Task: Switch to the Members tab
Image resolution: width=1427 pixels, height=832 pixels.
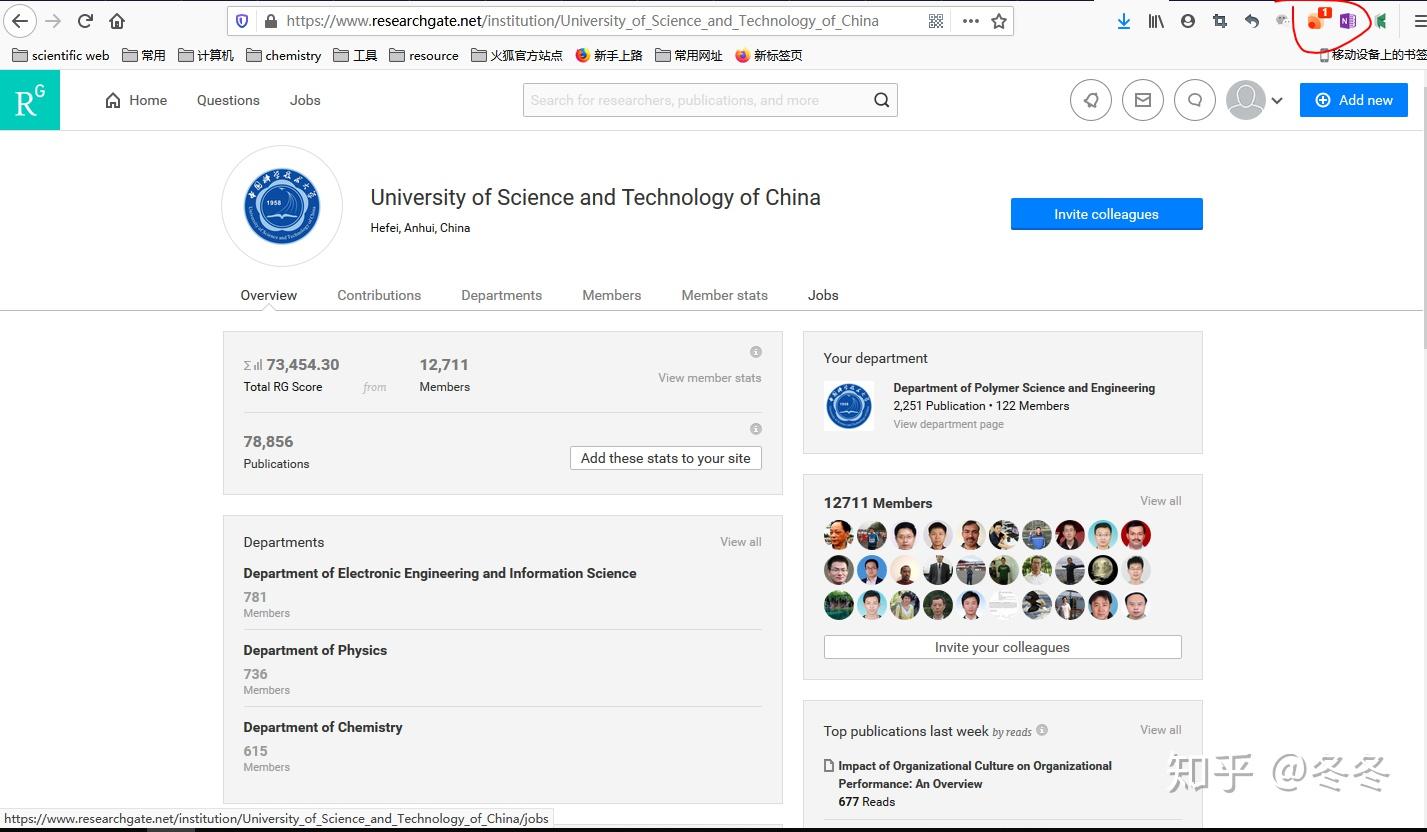Action: (611, 295)
